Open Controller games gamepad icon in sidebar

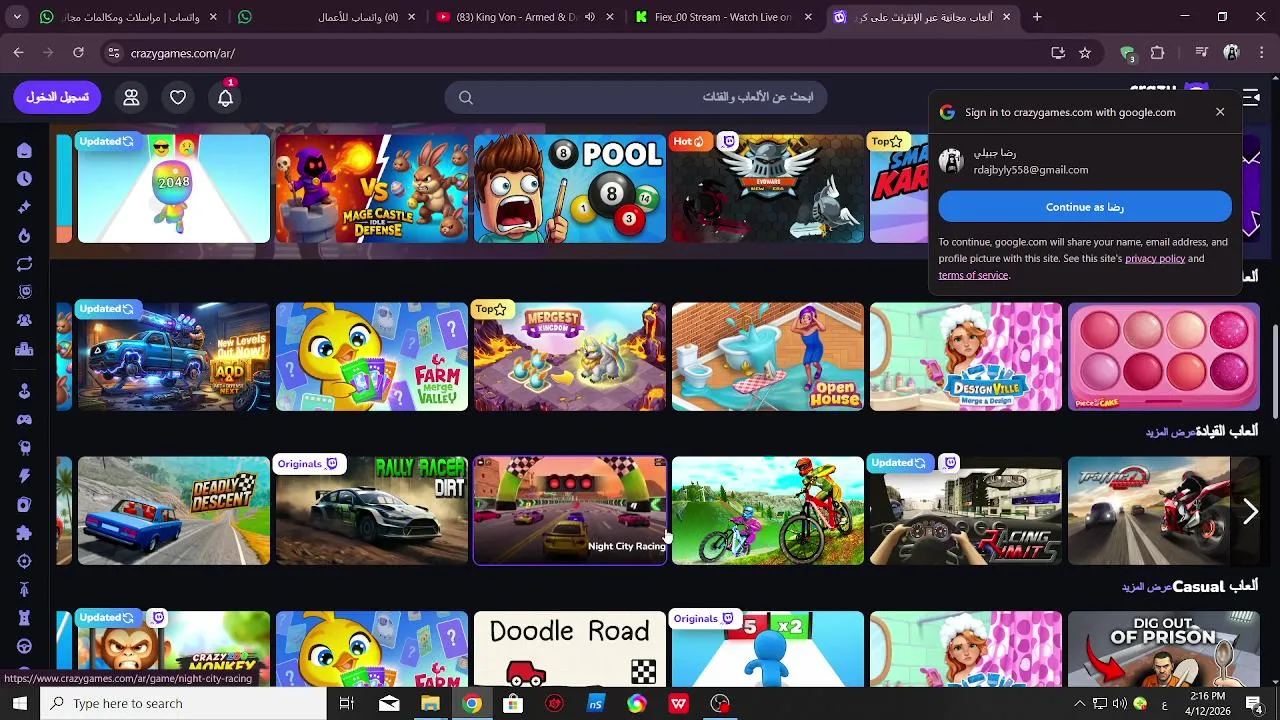[x=24, y=420]
